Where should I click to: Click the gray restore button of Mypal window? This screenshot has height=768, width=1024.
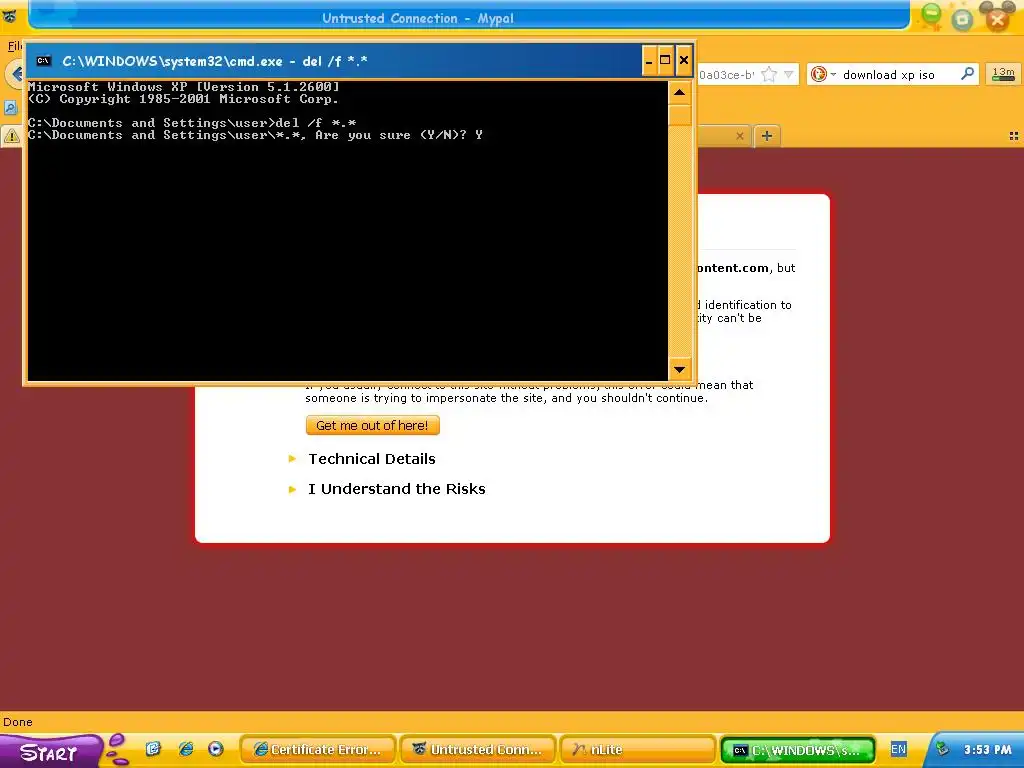pos(962,20)
